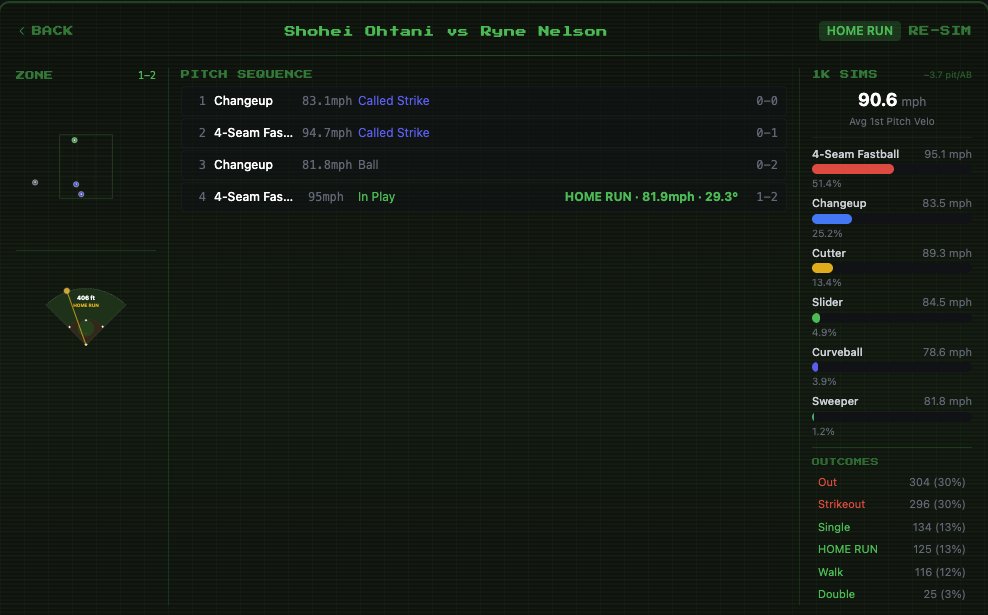Viewport: 988px width, 615px height.
Task: Select pitch 4 In Play row
Action: tap(483, 197)
